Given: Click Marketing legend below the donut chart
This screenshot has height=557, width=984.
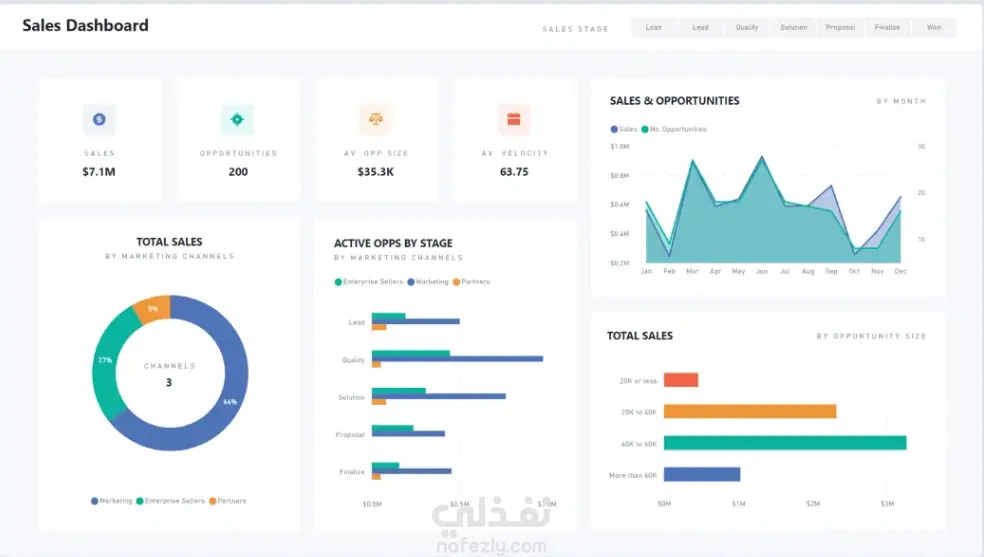Looking at the screenshot, I should coord(112,501).
